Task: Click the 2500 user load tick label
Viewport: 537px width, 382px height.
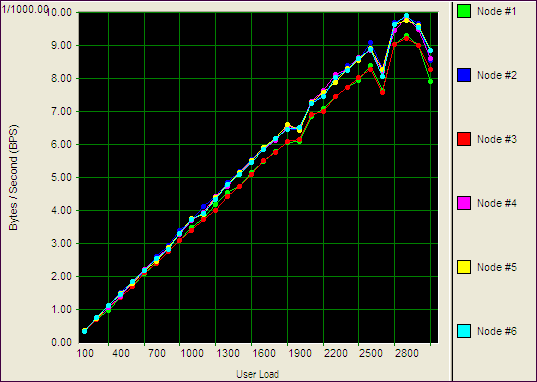Action: pyautogui.click(x=371, y=353)
